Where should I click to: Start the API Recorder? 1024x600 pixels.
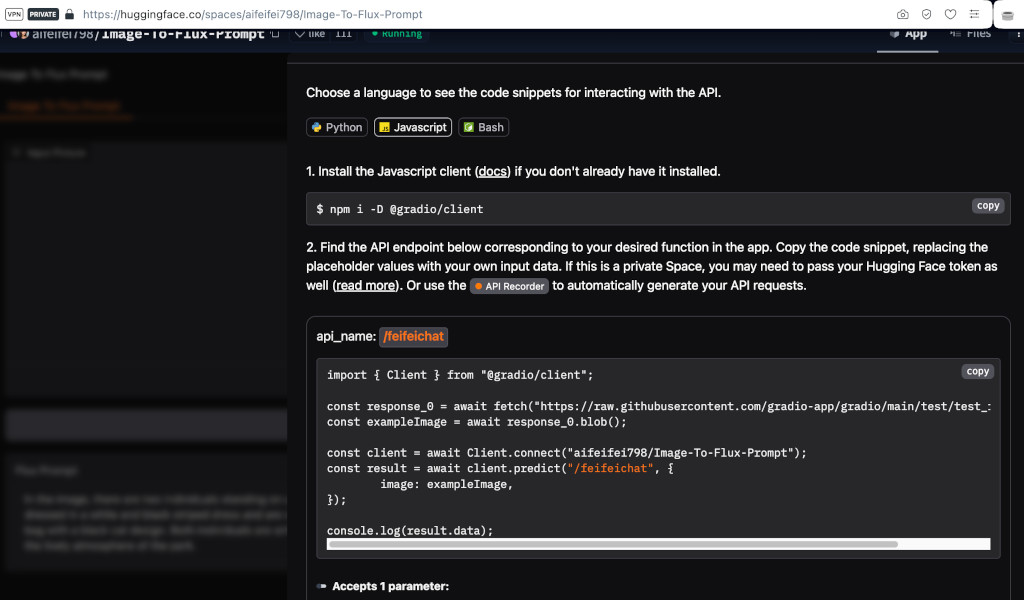click(x=509, y=286)
